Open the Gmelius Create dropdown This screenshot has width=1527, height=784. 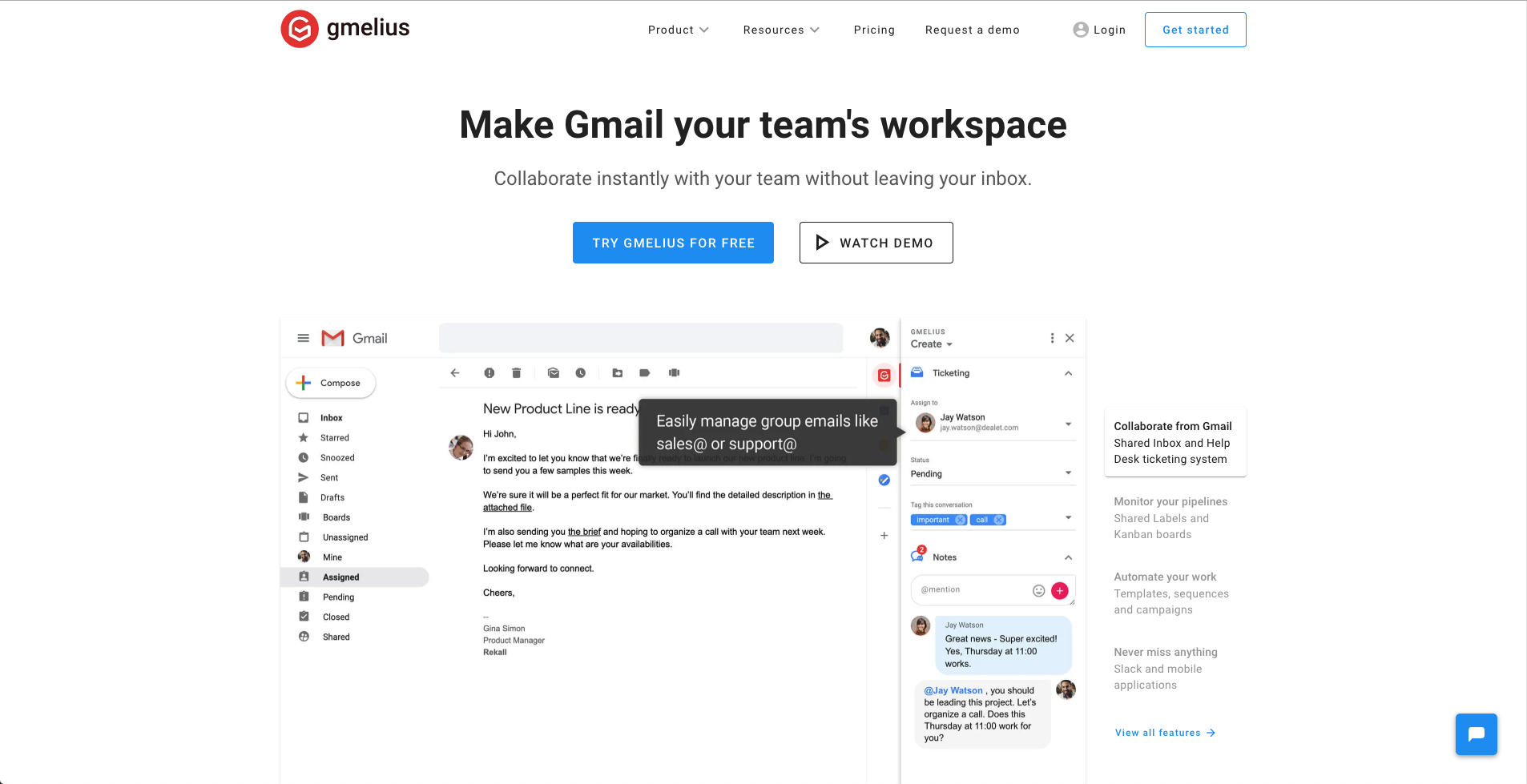pyautogui.click(x=932, y=344)
